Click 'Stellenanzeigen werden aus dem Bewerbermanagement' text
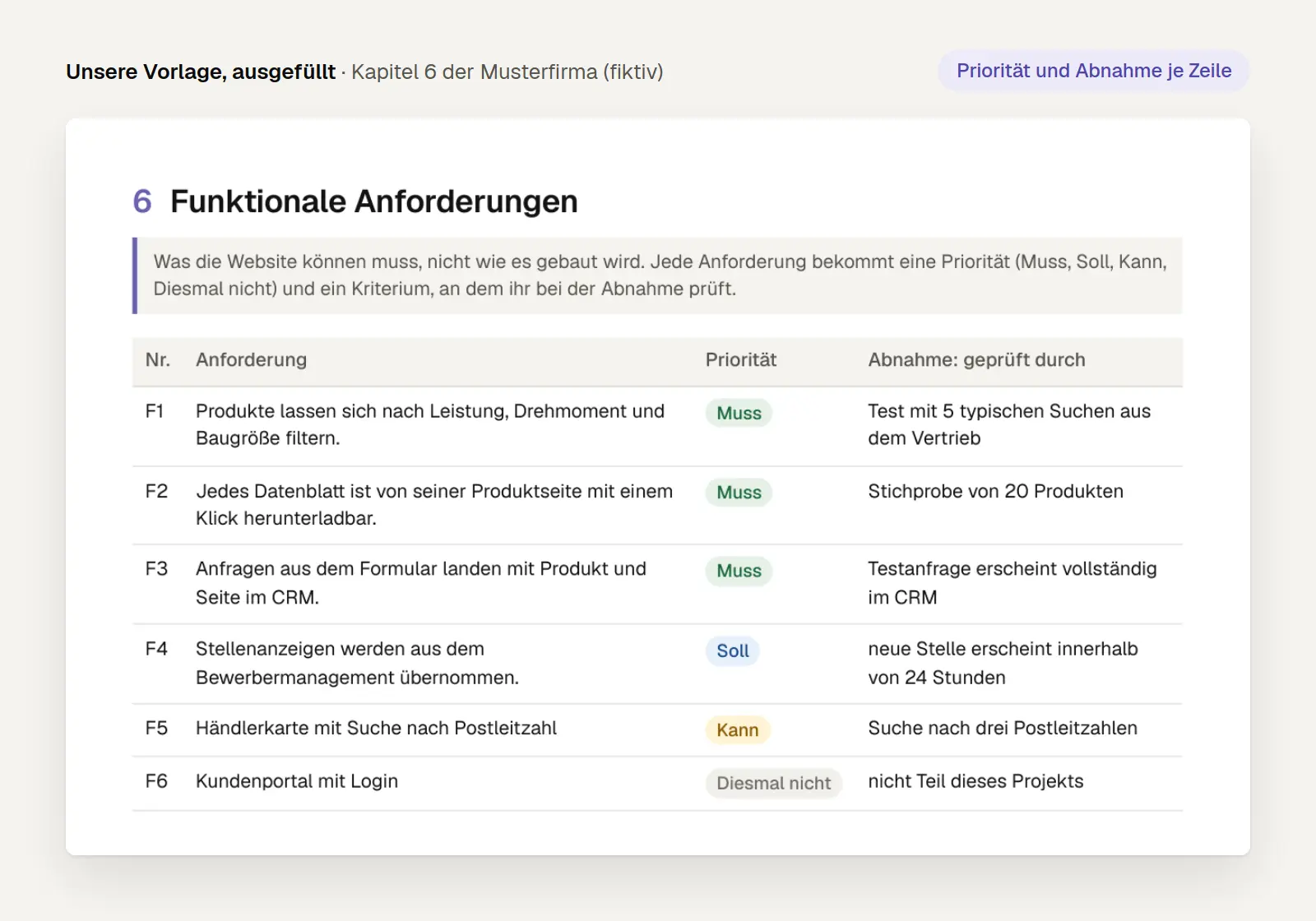Screen dimensions: 1316x921 pos(357,663)
